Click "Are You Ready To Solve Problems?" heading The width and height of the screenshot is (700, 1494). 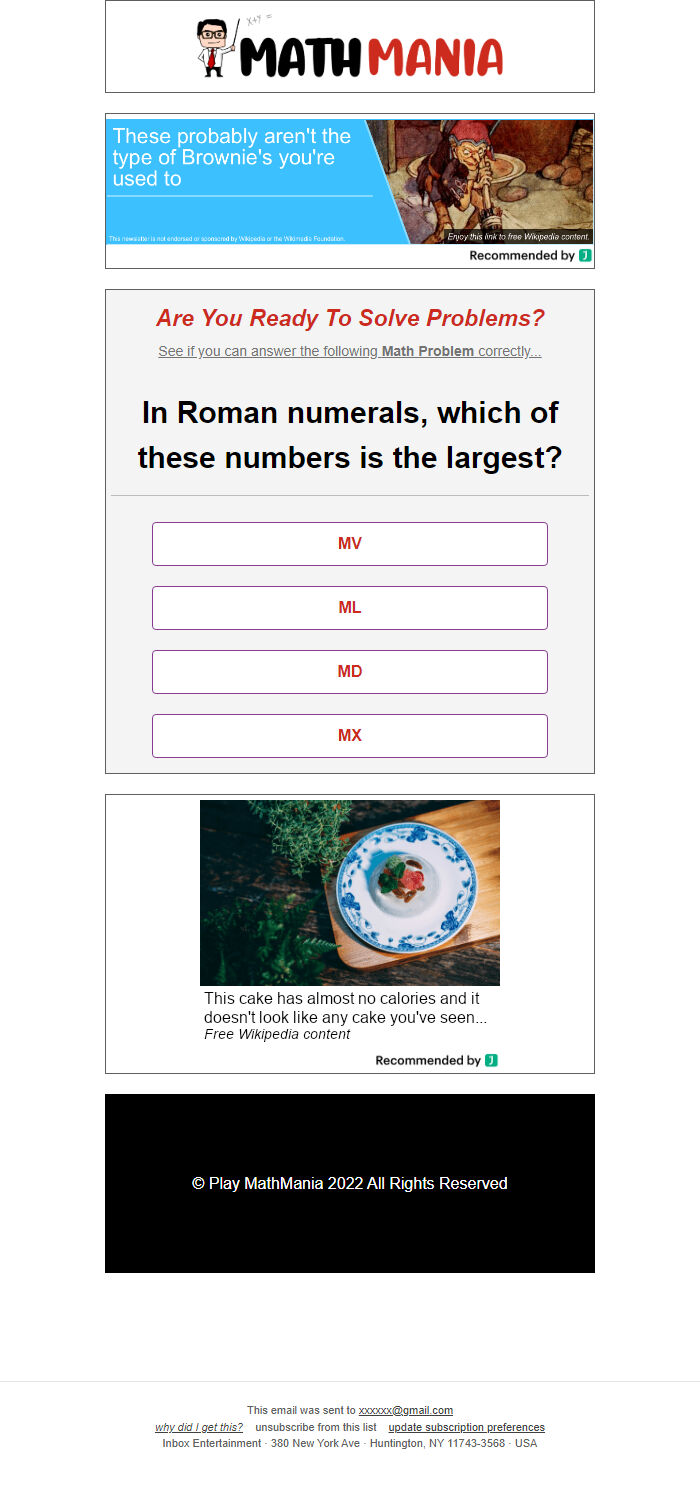point(350,318)
